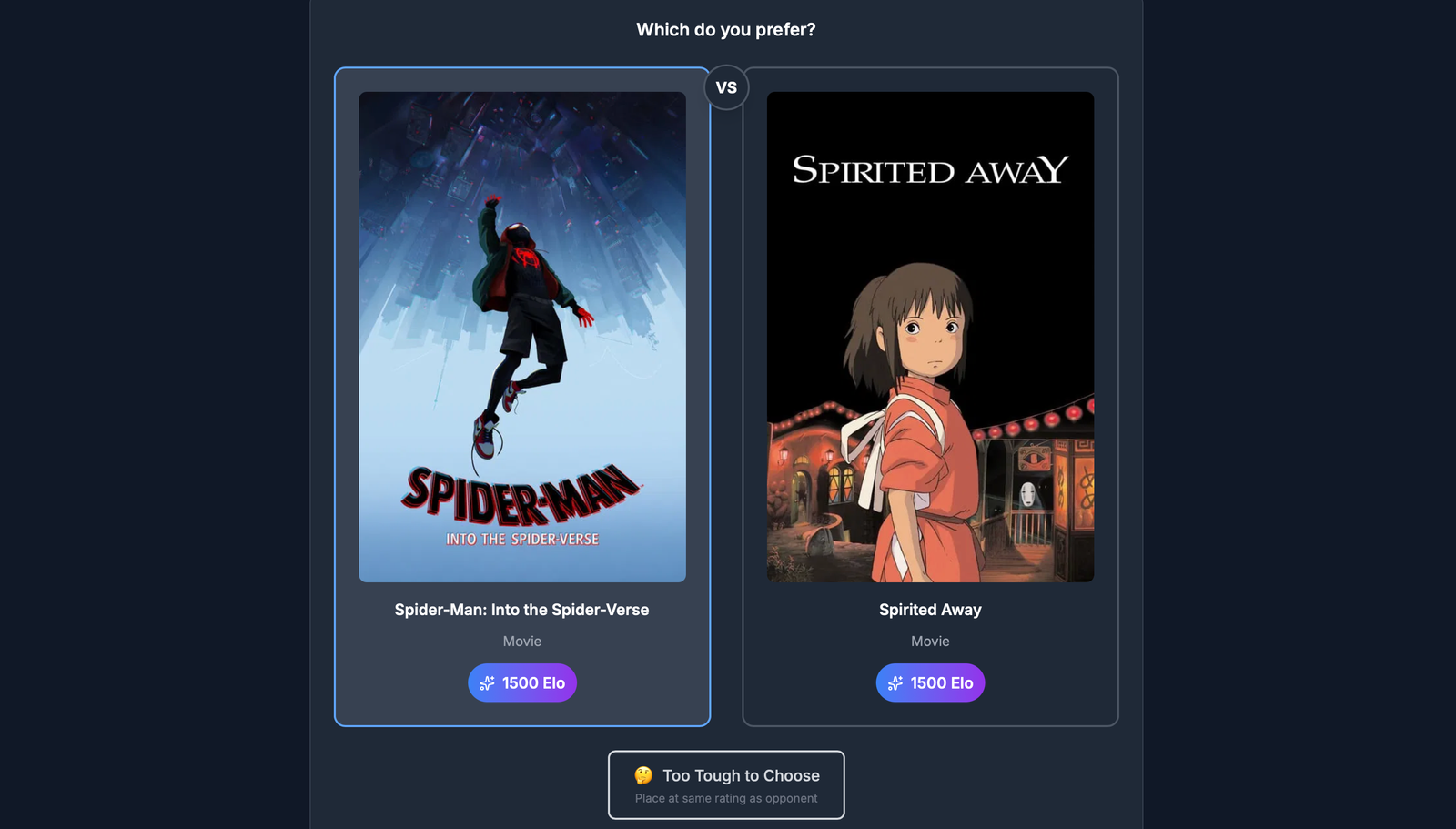Viewport: 1456px width, 829px height.
Task: Click the Movie label under Spider-Man title
Action: [522, 642]
